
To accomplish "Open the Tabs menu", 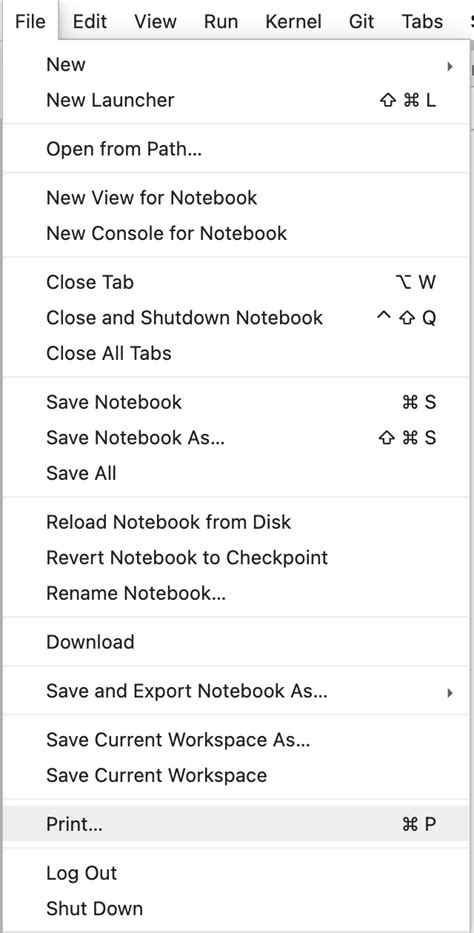I will (x=422, y=21).
